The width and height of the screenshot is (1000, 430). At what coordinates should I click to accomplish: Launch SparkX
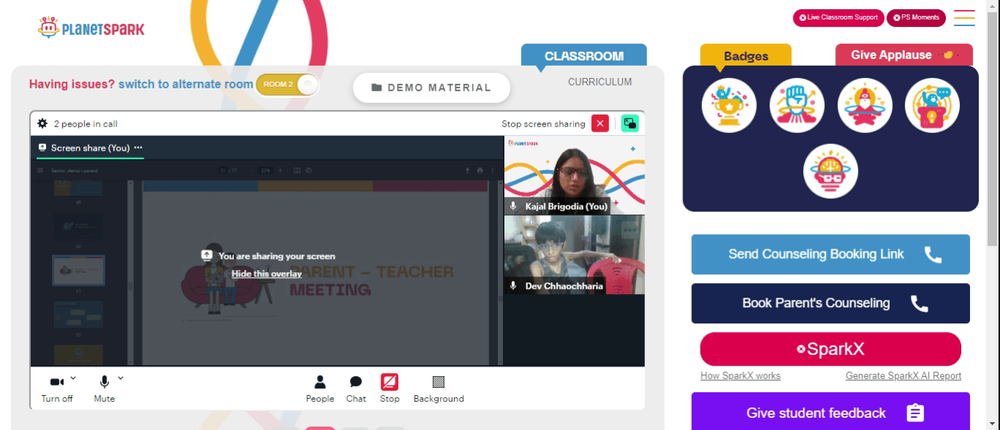pos(830,349)
